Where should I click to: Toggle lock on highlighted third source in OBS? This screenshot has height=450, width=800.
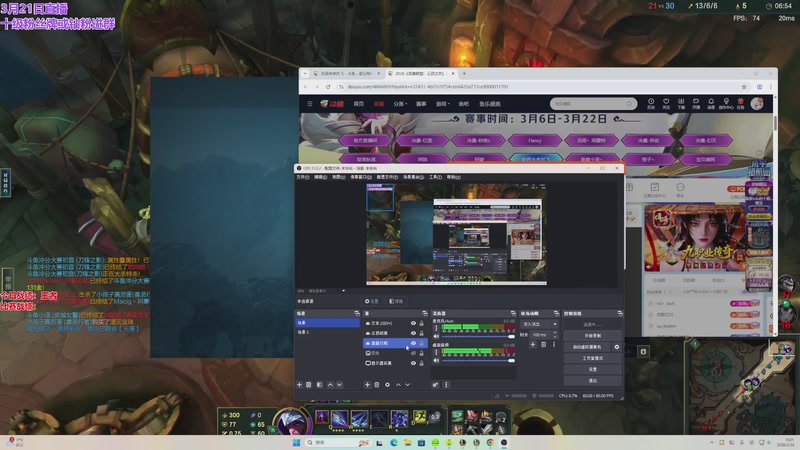421,343
